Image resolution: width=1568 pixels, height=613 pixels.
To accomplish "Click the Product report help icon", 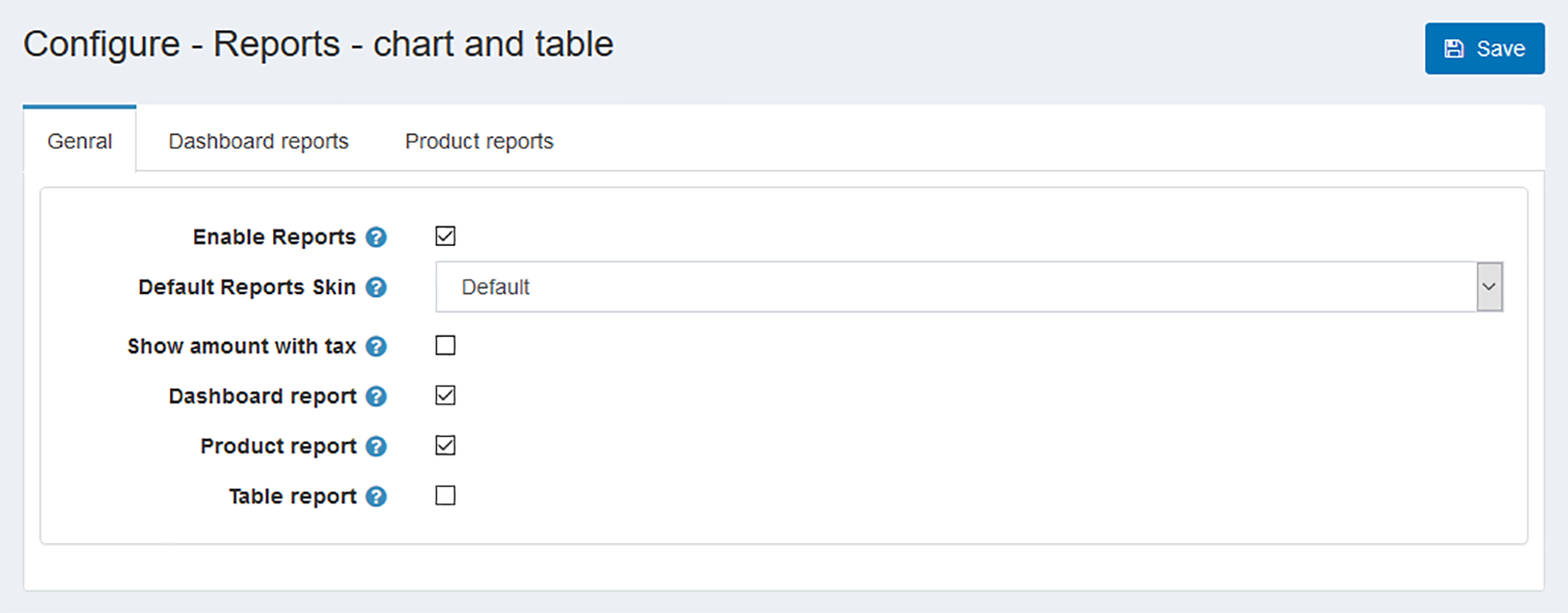I will point(376,447).
